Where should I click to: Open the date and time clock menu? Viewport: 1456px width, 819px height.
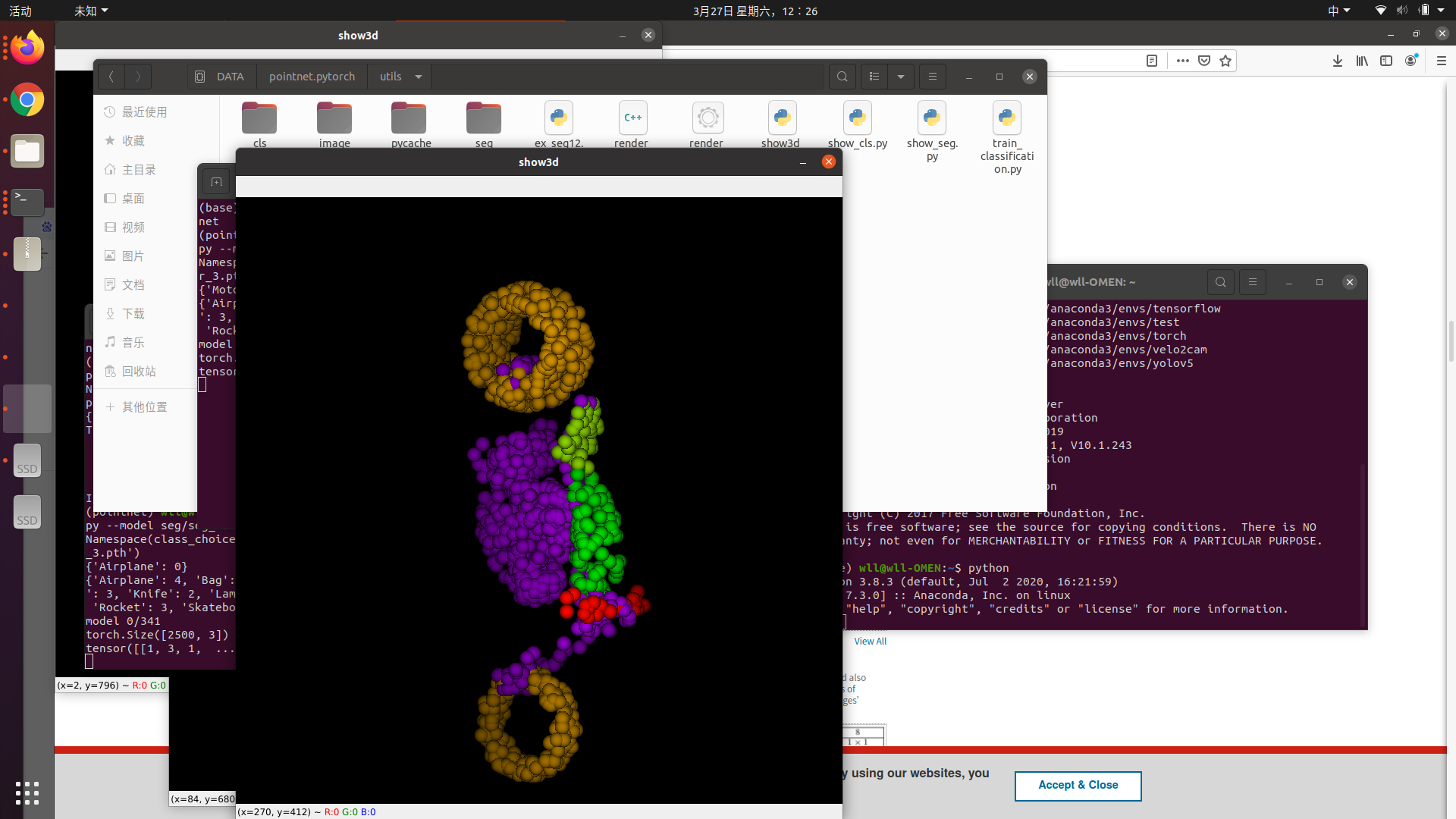click(x=755, y=11)
